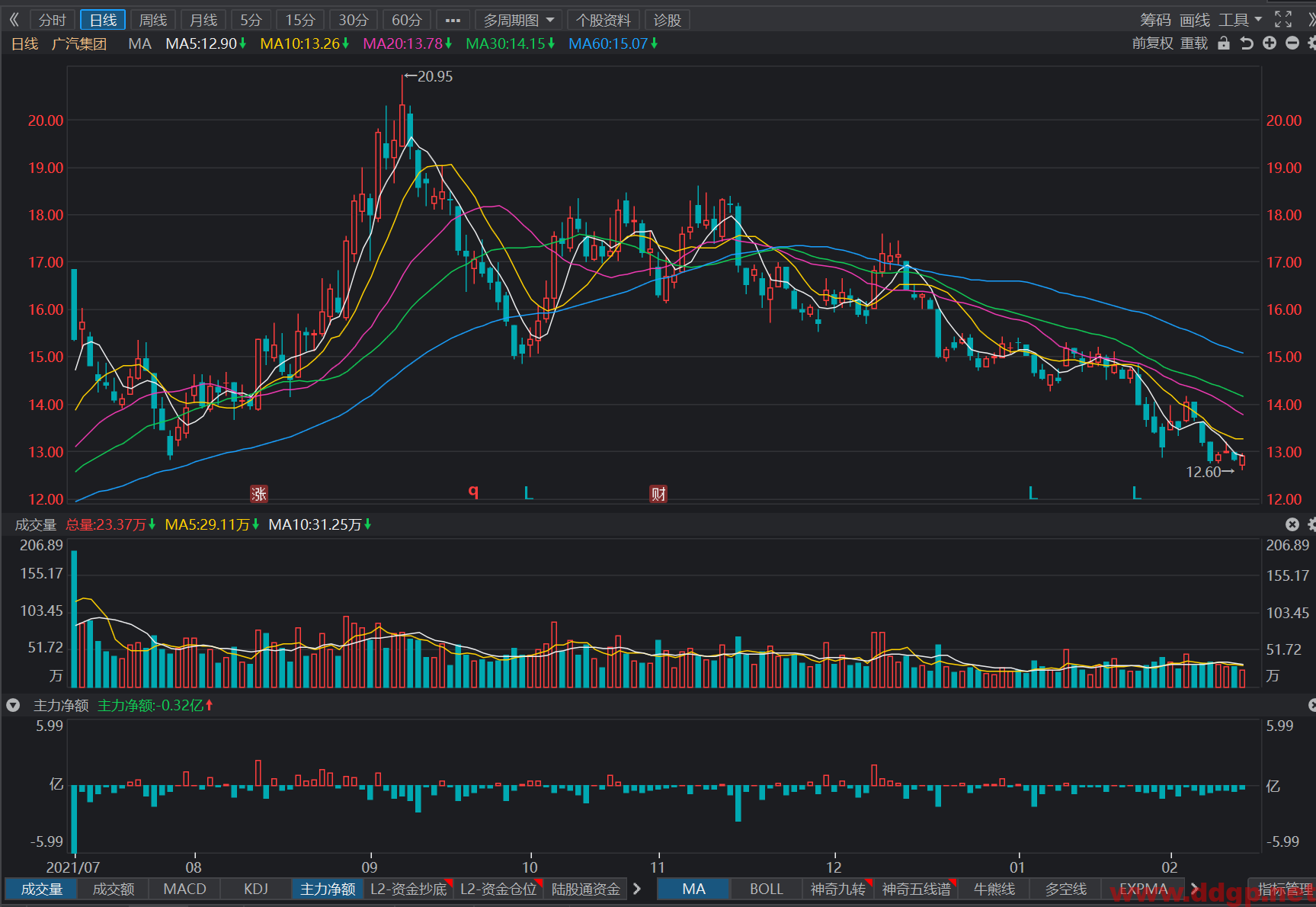Click the unlock padlock icon
Viewport: 1316px width, 907px height.
pos(1224,43)
